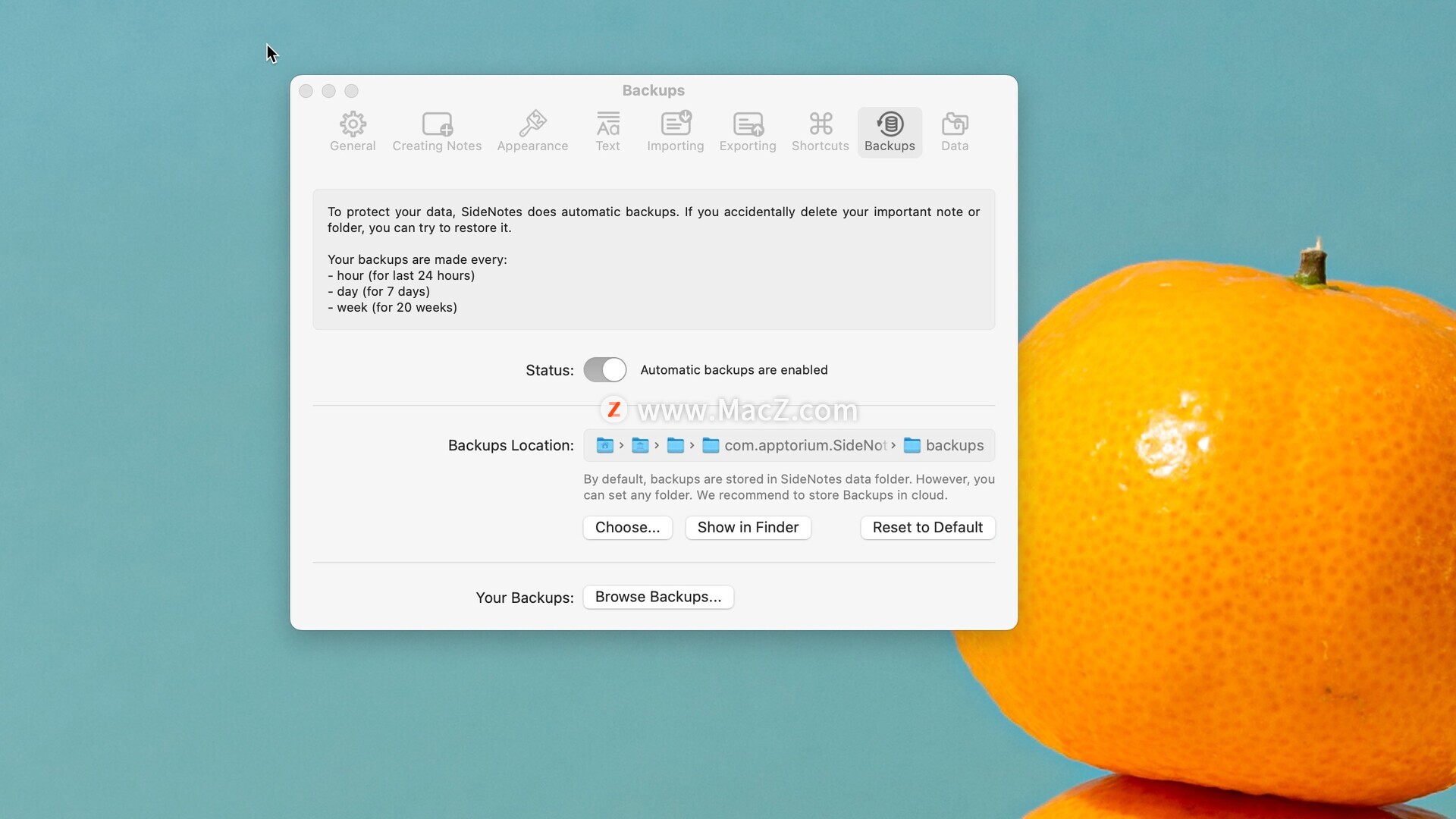
Task: Click com.apptorium.SideNot folder in path bar
Action: pyautogui.click(x=794, y=445)
